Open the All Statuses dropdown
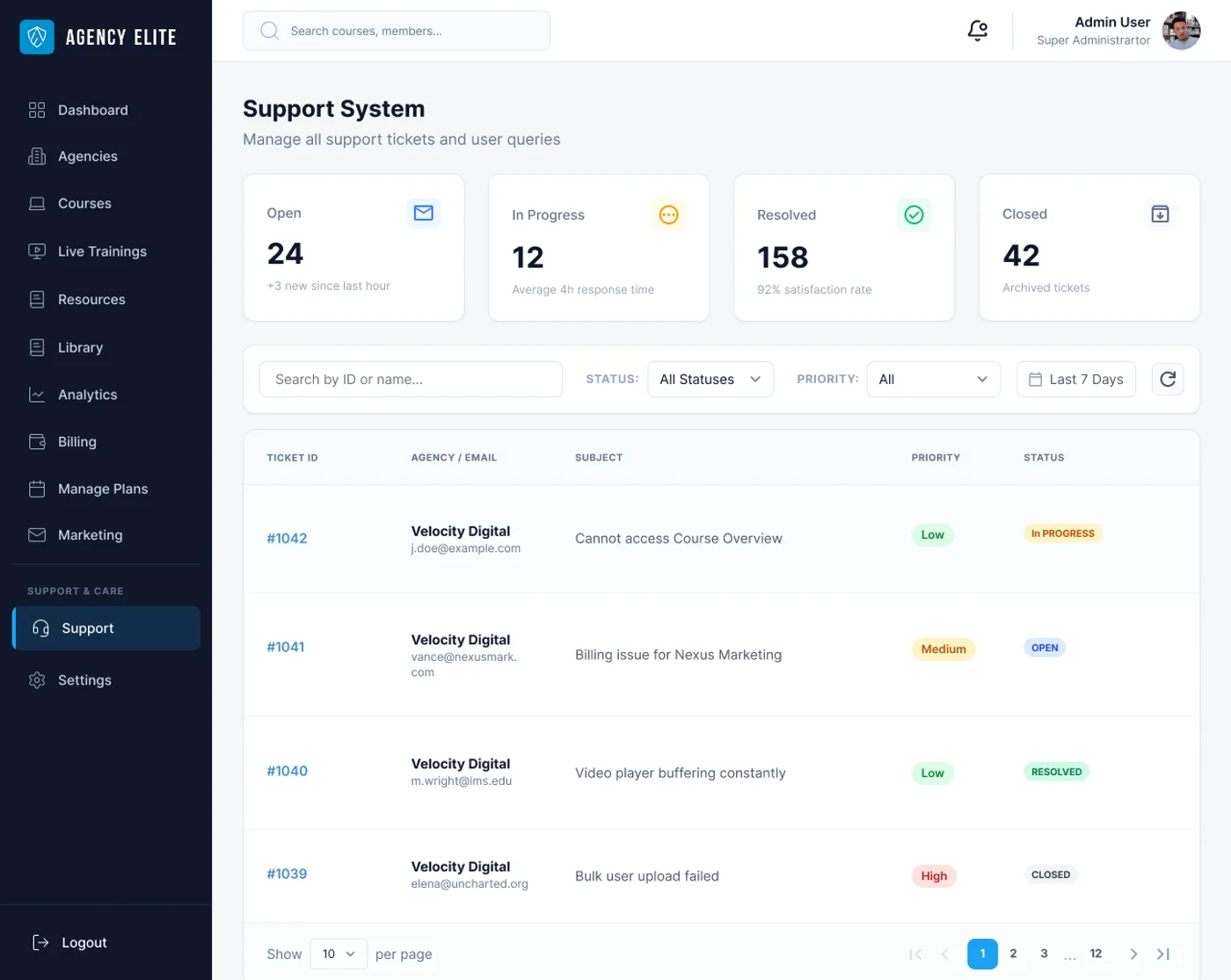 [x=710, y=379]
